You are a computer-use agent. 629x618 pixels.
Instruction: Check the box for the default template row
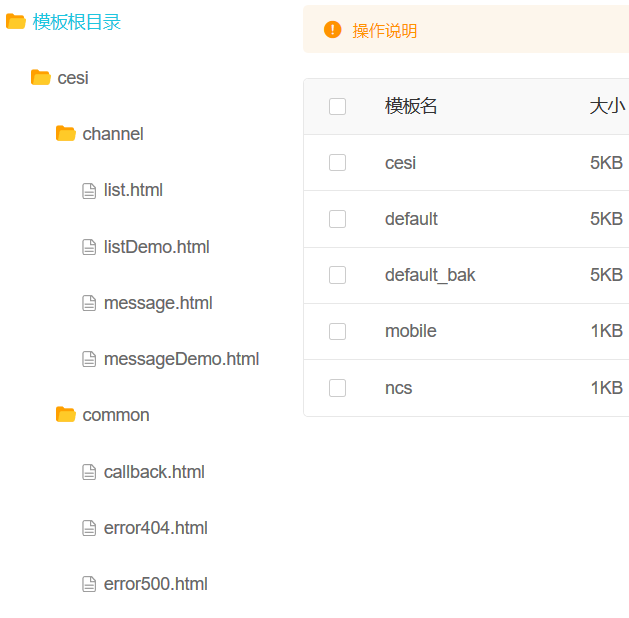click(x=337, y=219)
